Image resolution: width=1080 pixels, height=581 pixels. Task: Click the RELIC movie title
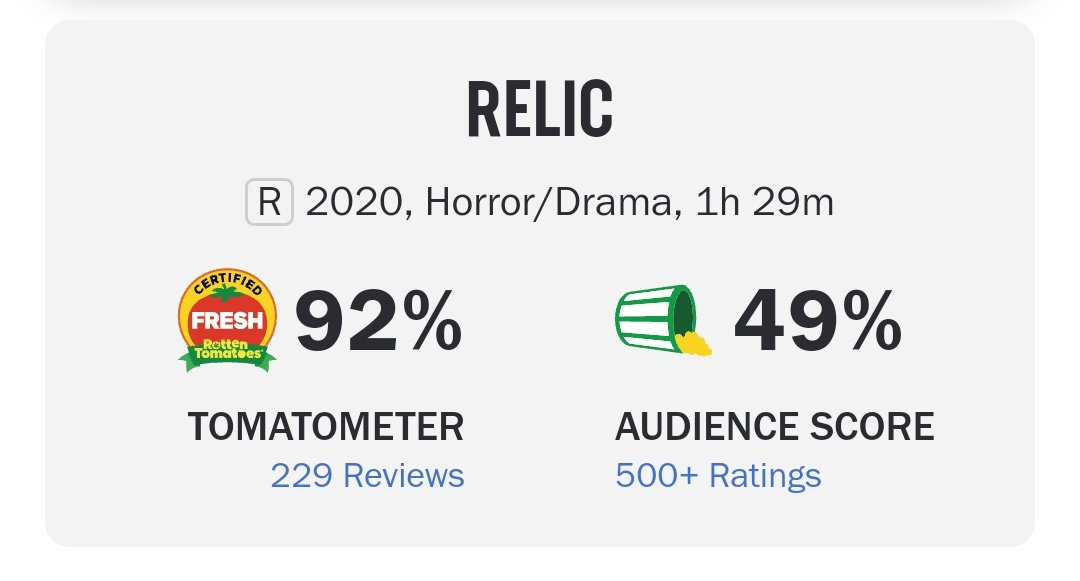(540, 109)
